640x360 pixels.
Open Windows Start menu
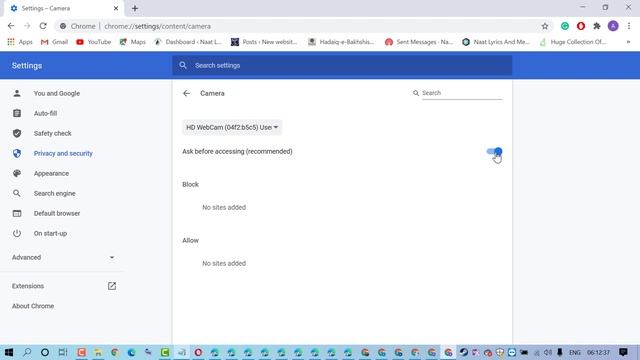(x=9, y=352)
